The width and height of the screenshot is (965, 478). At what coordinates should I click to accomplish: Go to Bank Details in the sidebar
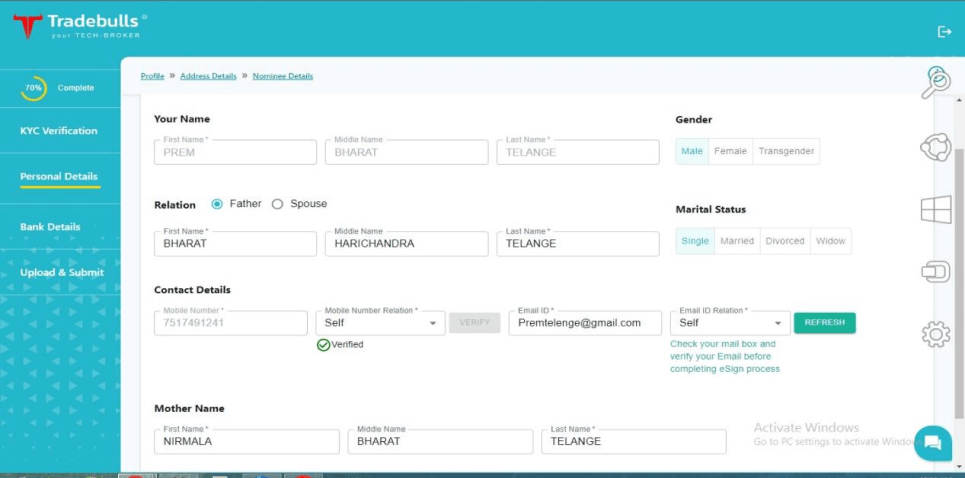point(50,227)
